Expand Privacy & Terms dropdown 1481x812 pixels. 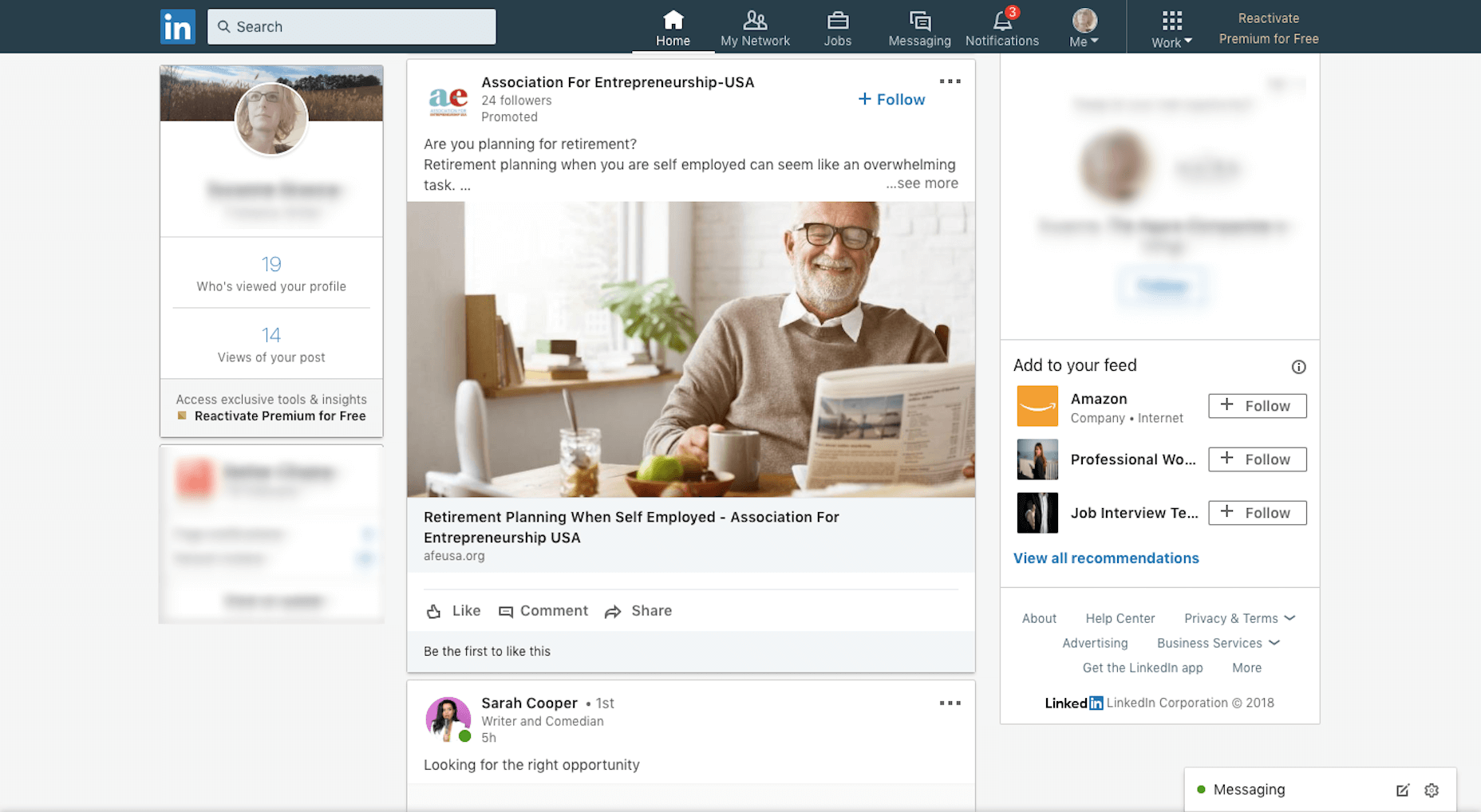point(1239,618)
